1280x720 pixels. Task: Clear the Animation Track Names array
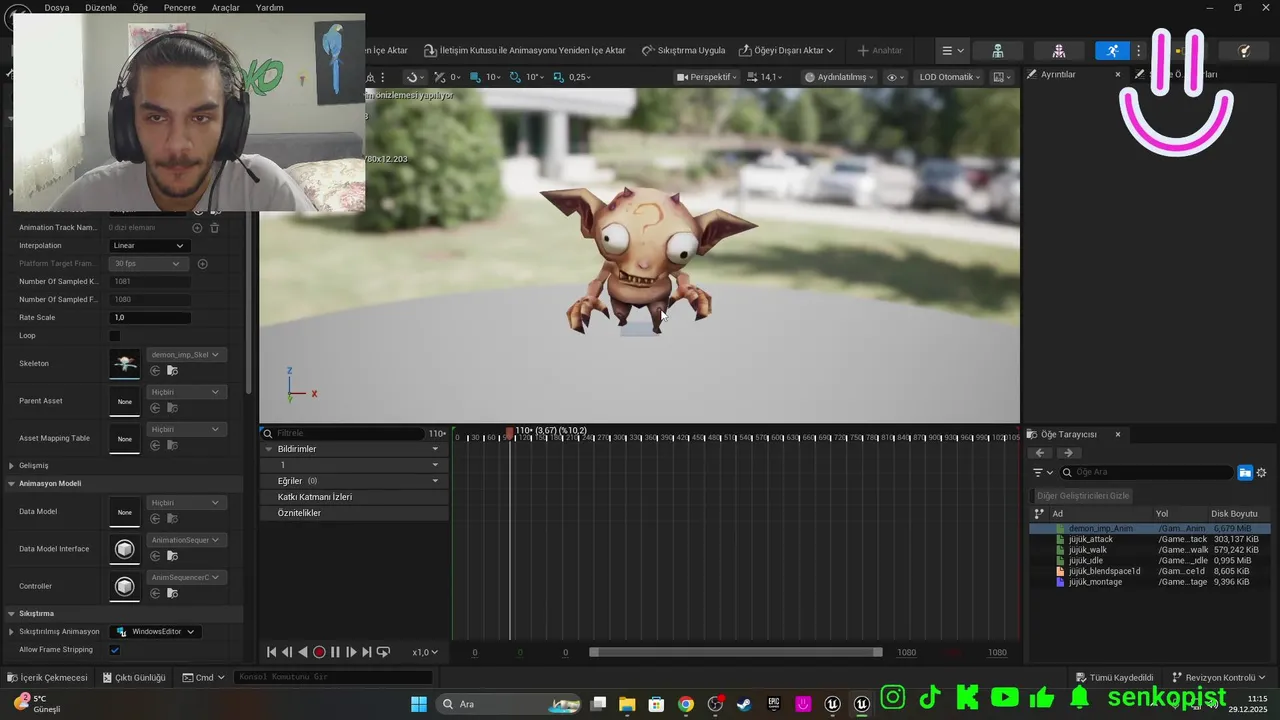[x=214, y=228]
